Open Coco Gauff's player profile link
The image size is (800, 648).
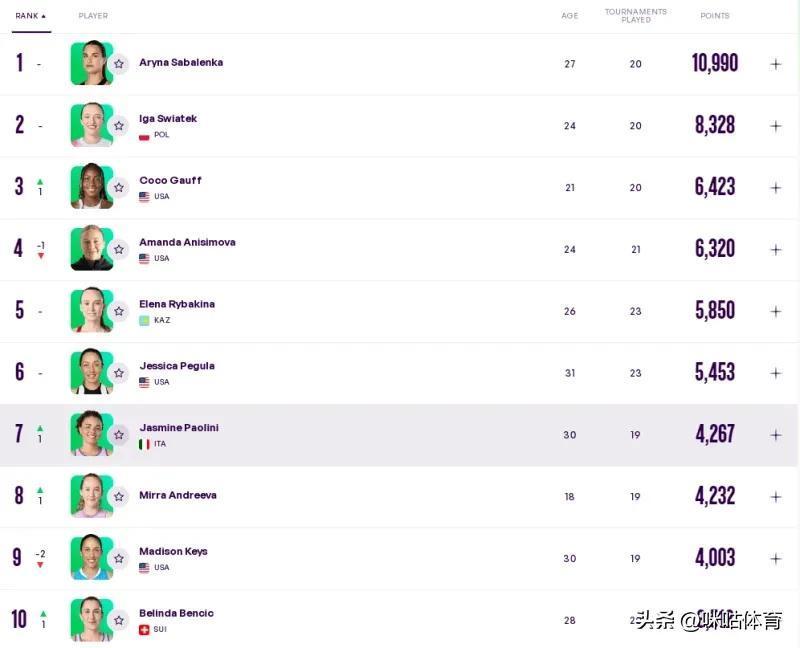pyautogui.click(x=170, y=181)
